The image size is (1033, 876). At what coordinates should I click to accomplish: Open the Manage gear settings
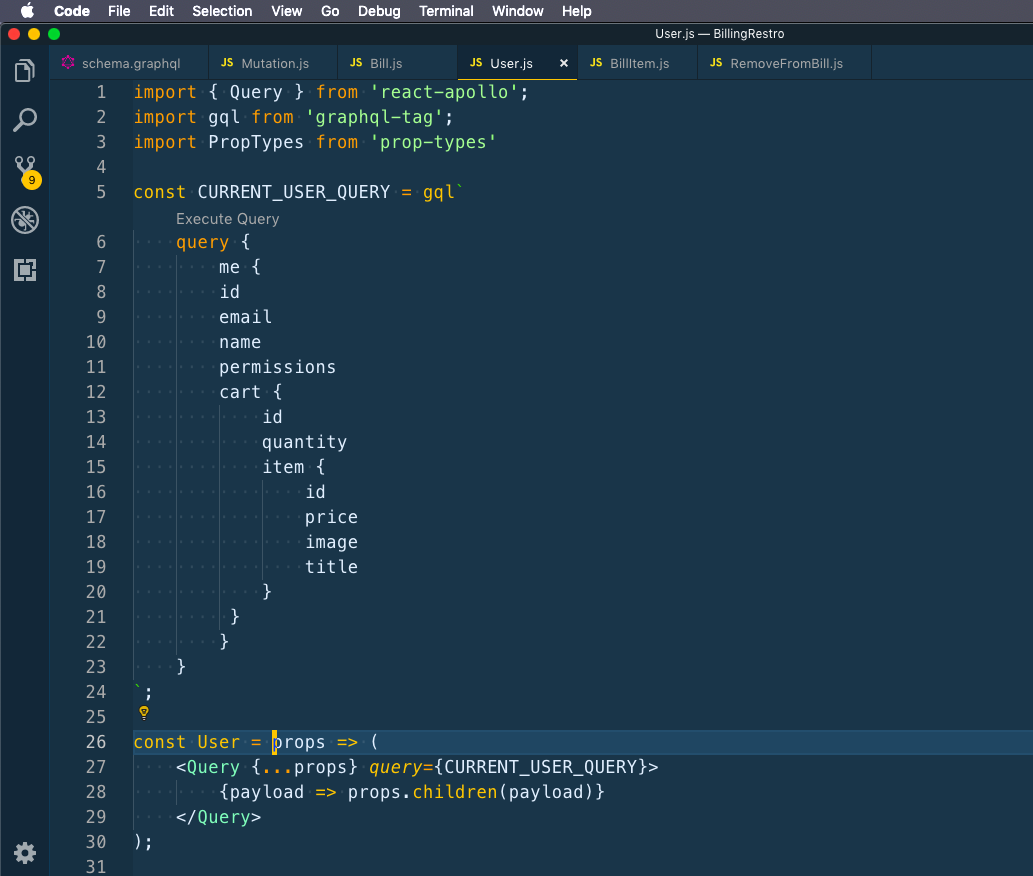click(x=25, y=853)
